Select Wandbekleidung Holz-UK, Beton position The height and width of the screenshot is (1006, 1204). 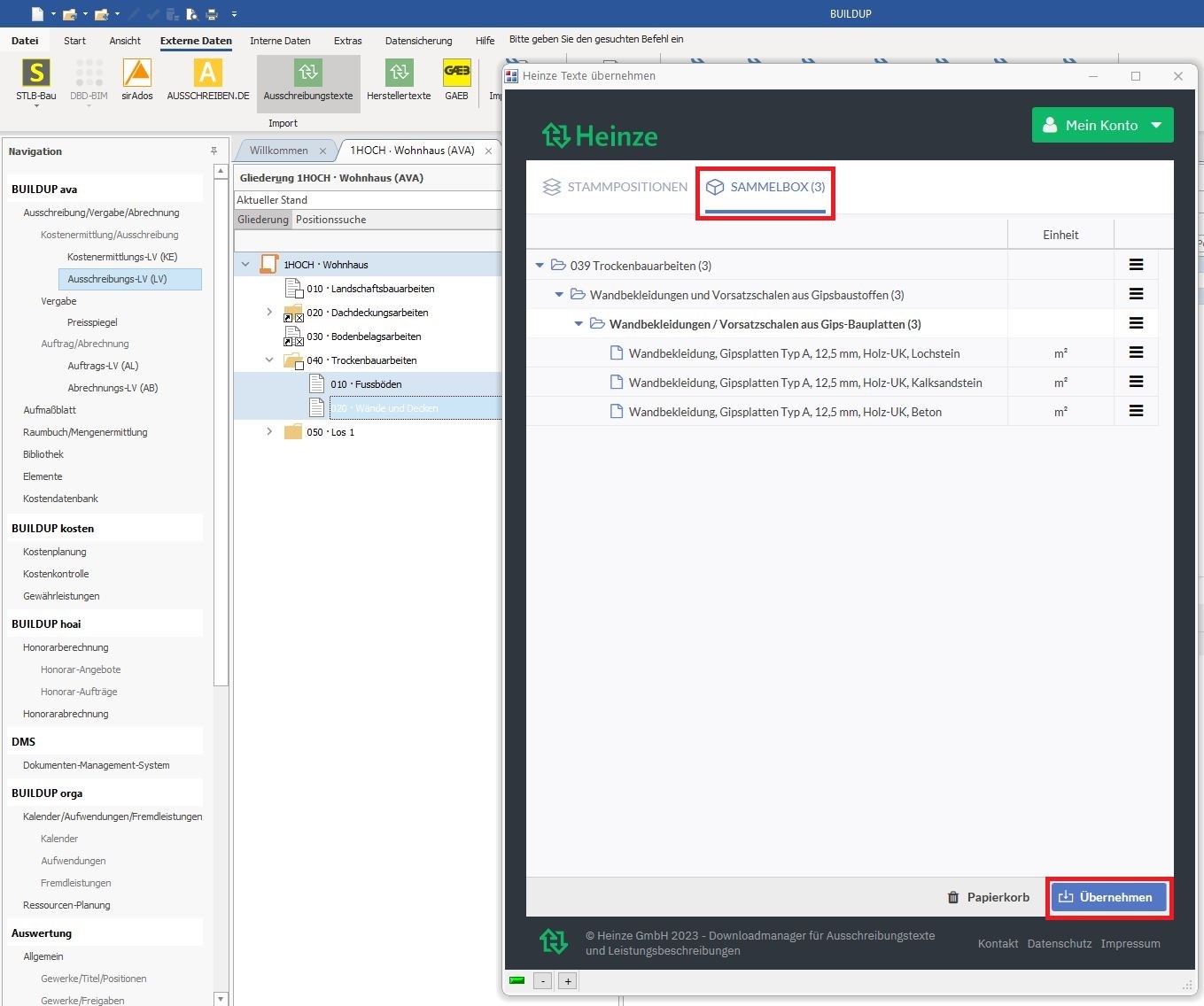tap(785, 412)
